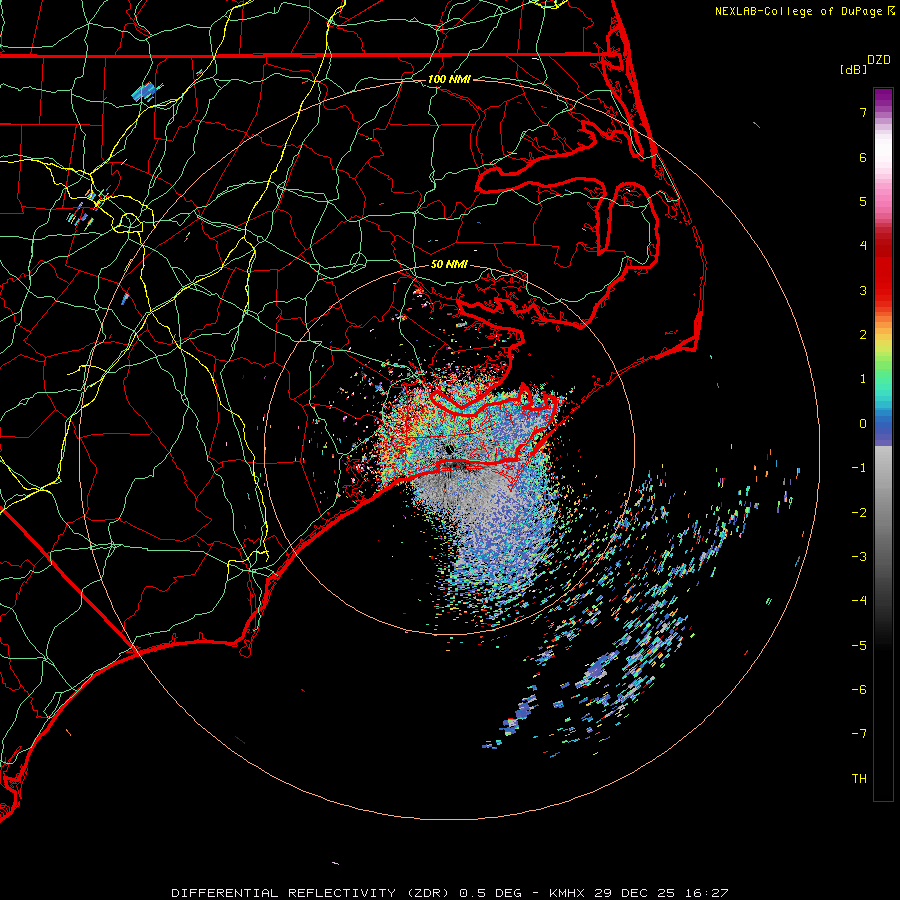Click the -6 tick label on scale
The image size is (900, 900).
pos(859,690)
